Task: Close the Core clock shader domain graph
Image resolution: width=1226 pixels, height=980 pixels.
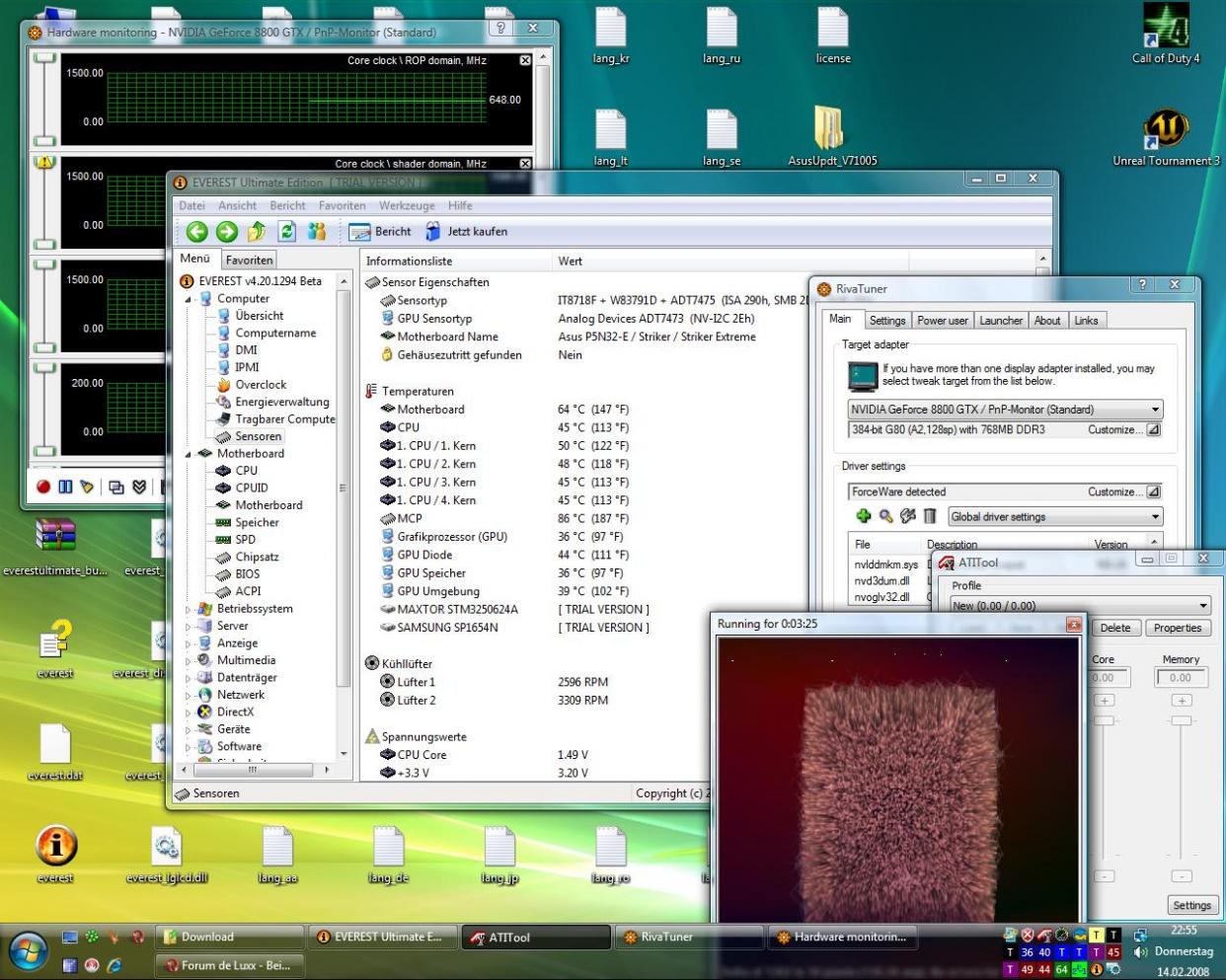Action: (x=525, y=164)
